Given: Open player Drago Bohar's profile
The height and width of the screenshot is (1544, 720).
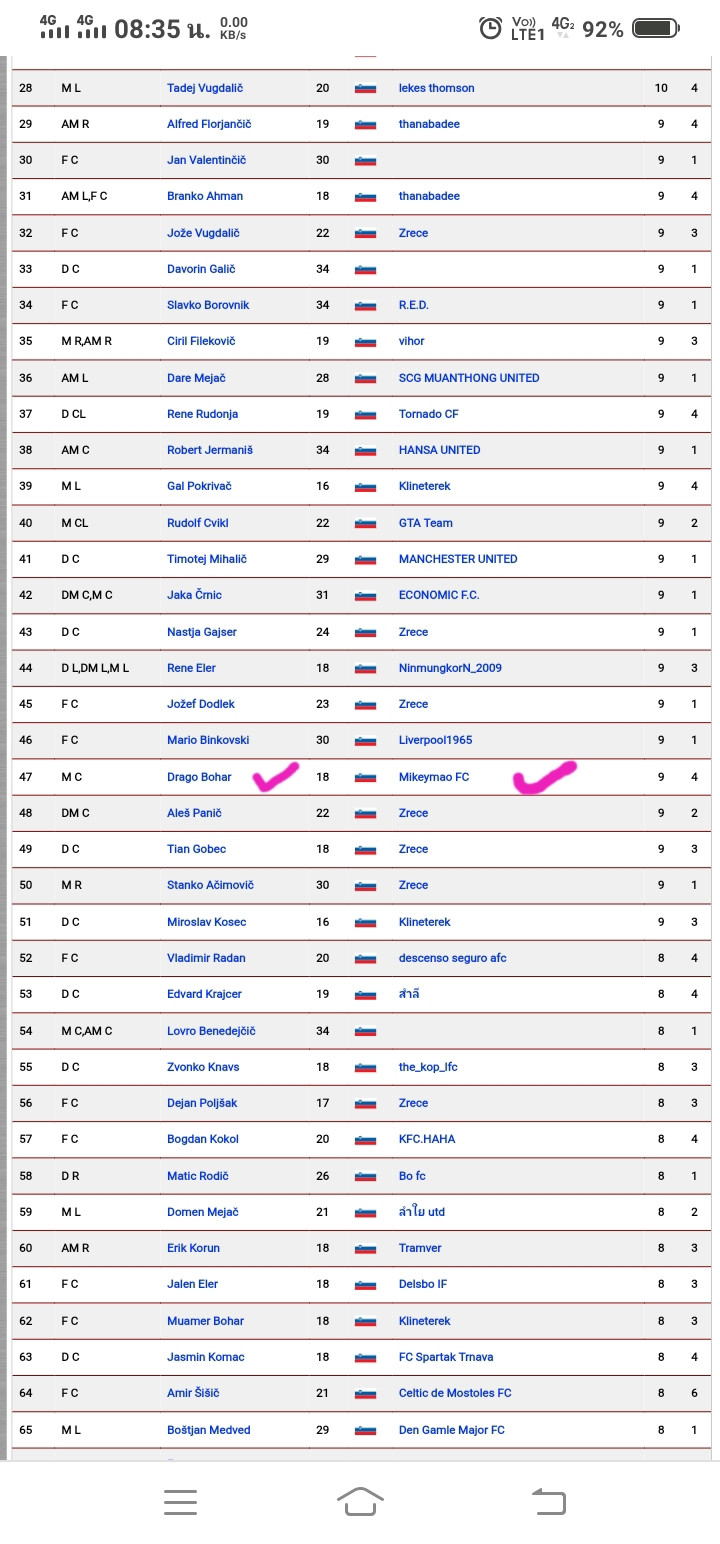Looking at the screenshot, I should [x=199, y=777].
